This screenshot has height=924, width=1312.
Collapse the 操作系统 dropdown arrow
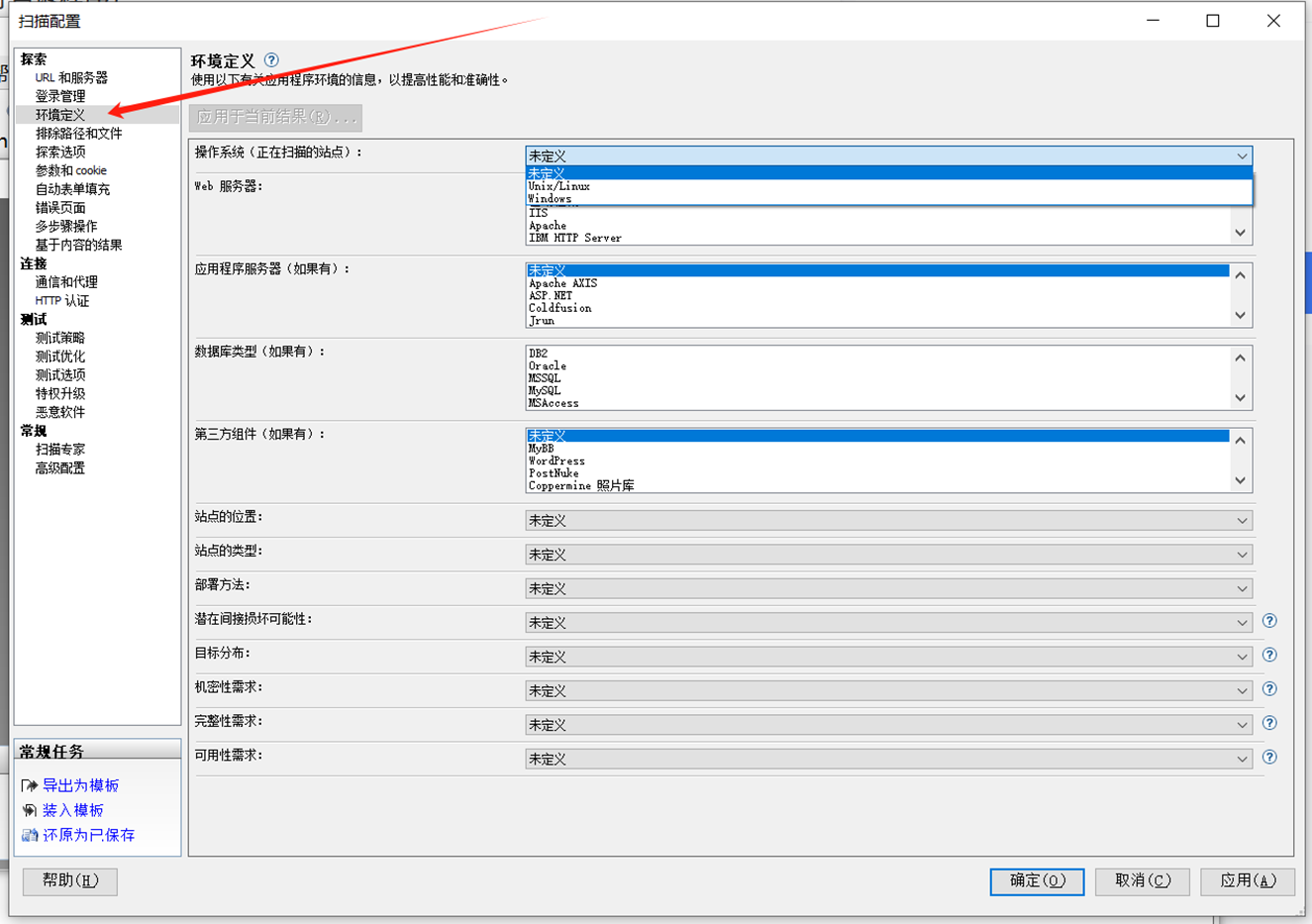(x=1242, y=156)
